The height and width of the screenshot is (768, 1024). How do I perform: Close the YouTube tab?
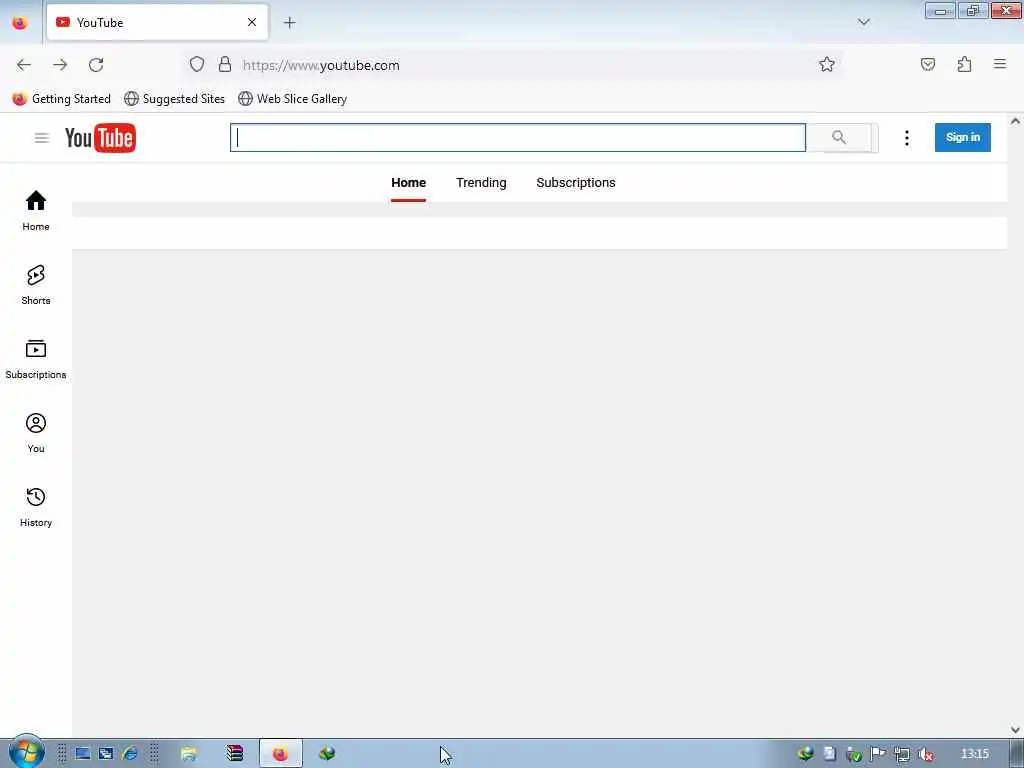coord(252,22)
